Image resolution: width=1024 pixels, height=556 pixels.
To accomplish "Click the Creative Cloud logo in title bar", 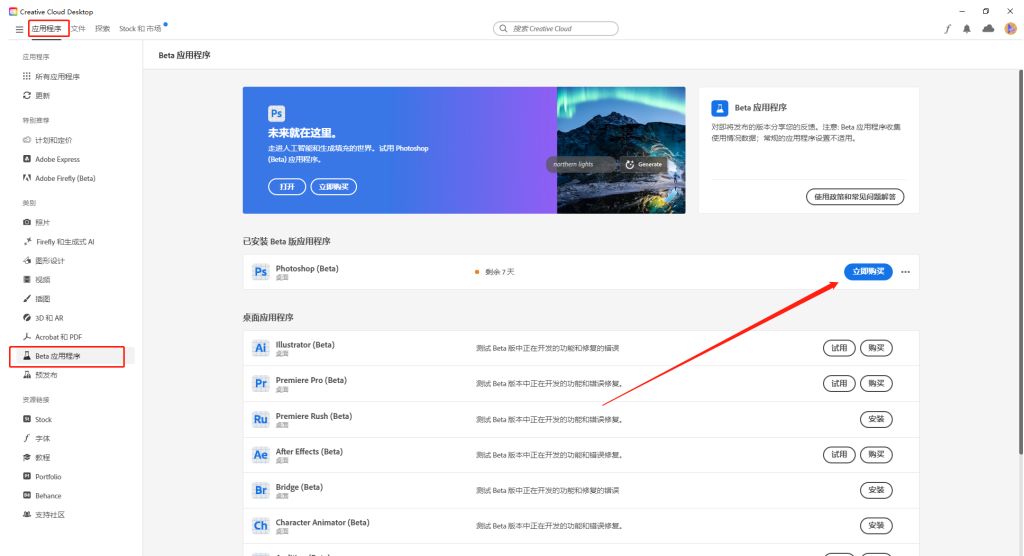I will [x=13, y=12].
